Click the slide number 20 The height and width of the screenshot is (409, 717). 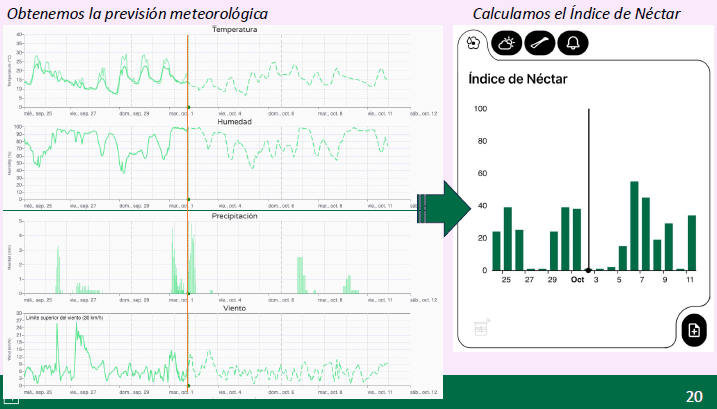tap(693, 396)
